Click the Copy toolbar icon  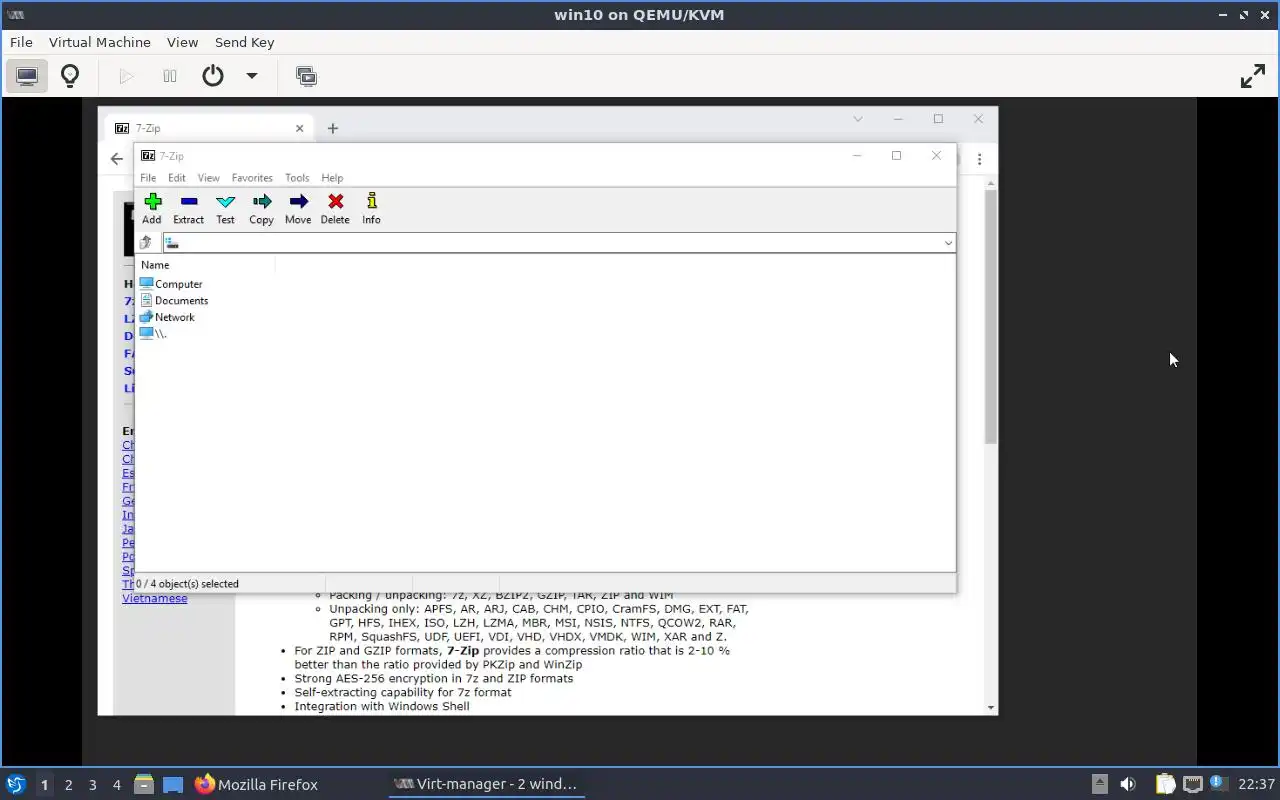coord(261,208)
